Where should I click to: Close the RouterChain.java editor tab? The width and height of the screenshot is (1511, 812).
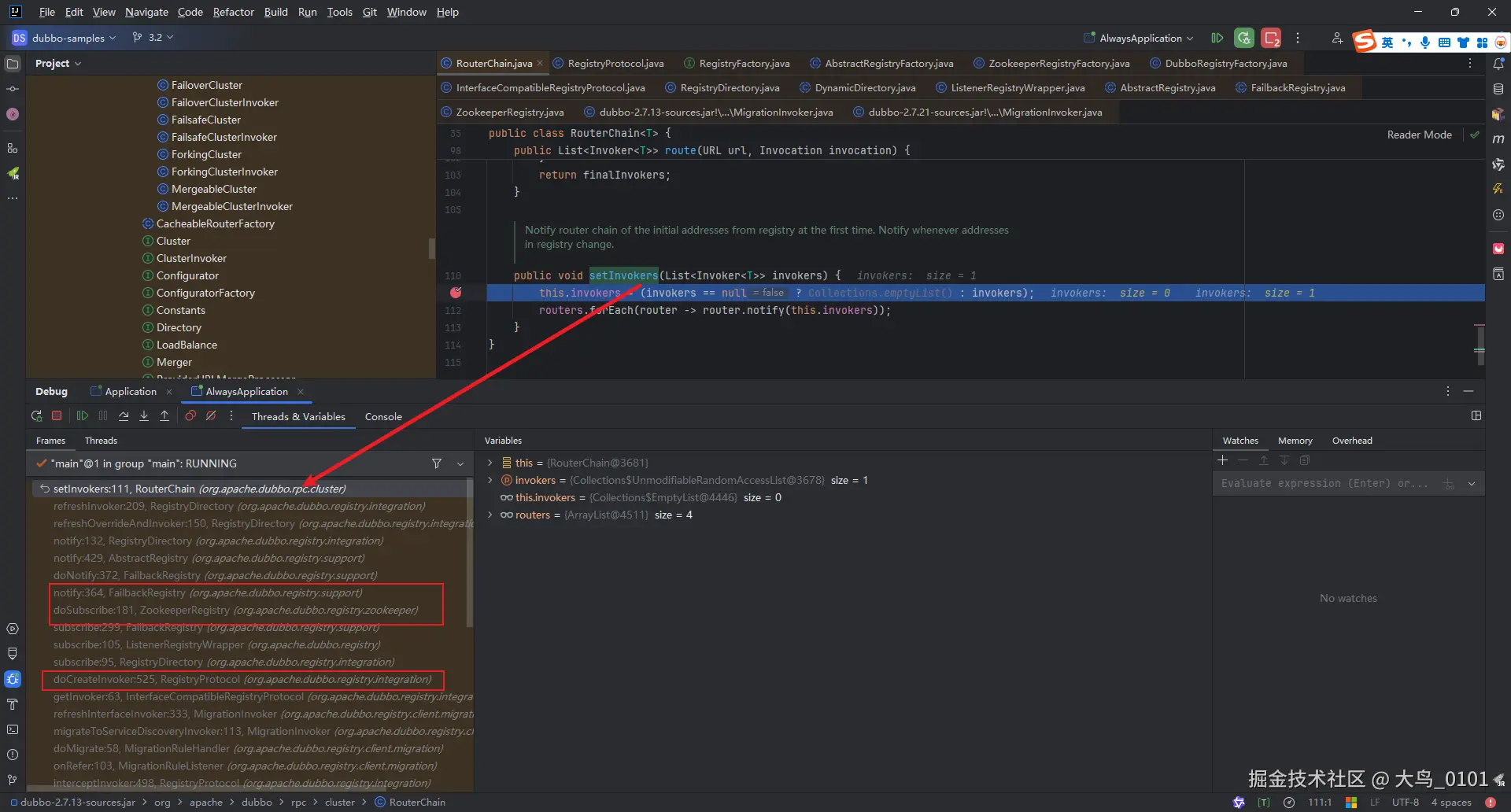(x=540, y=64)
